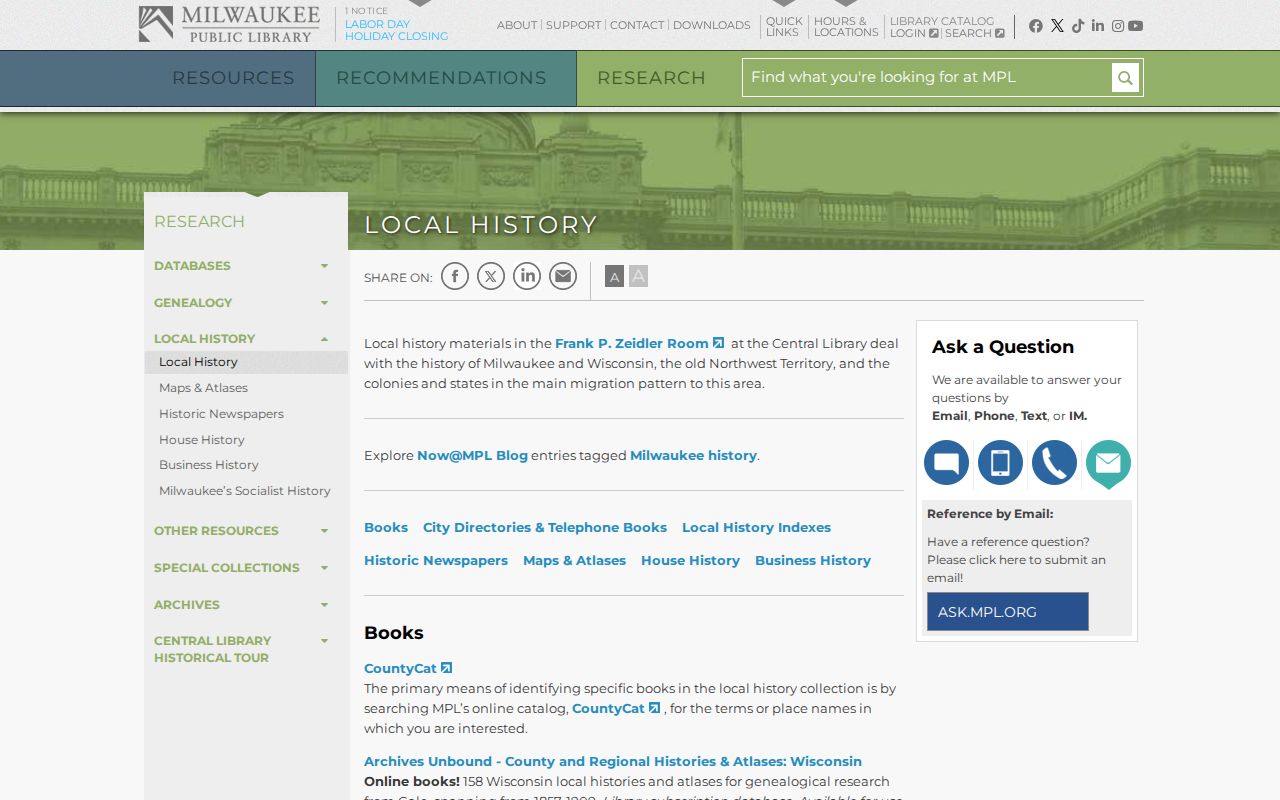
Task: Open the library's Facebook page from the header
Action: point(1036,26)
